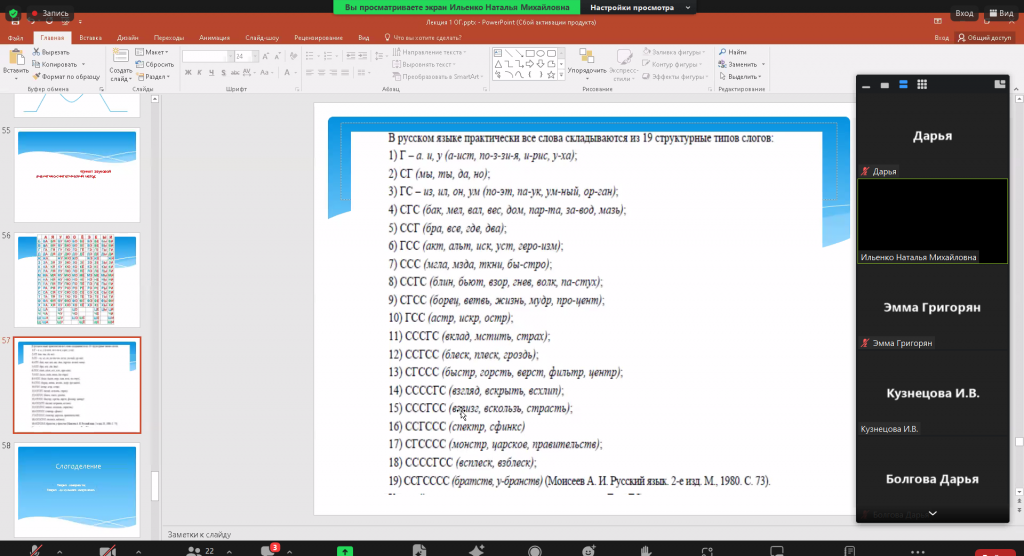This screenshot has height=556, width=1024.
Task: Open participants list showing 22
Action: pyautogui.click(x=200, y=551)
